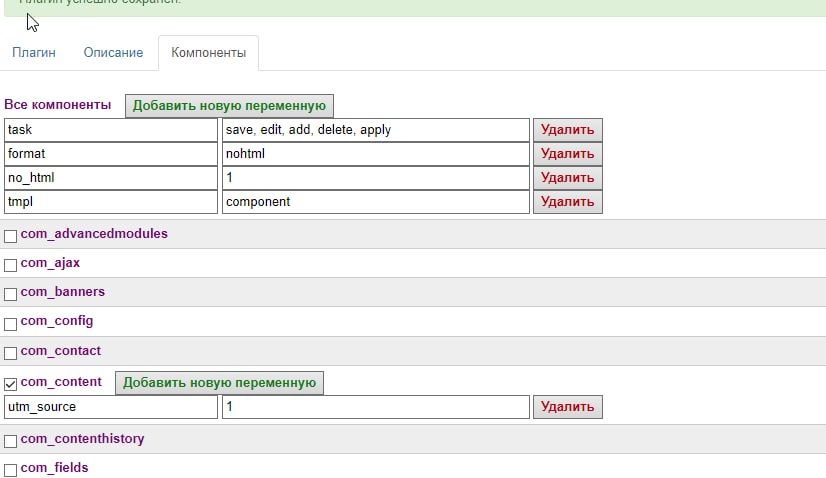Add new variable to Все компоненты
Screen dimensions: 826x478
tap(230, 105)
